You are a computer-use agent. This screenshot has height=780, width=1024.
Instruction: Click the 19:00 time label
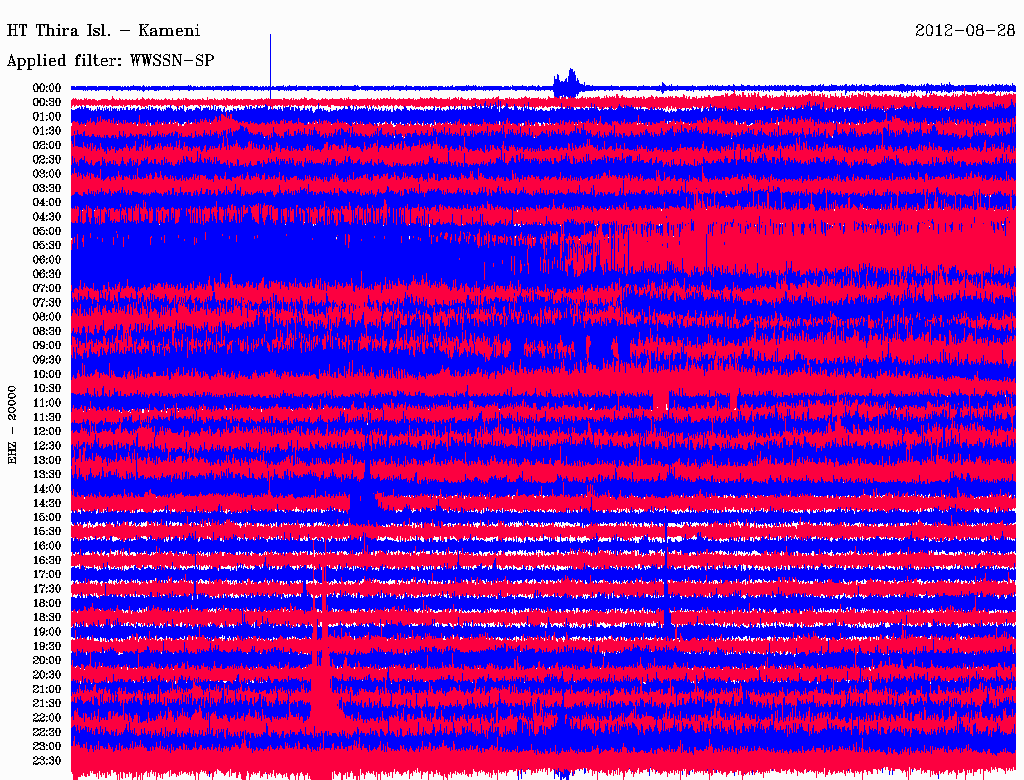tap(47, 632)
